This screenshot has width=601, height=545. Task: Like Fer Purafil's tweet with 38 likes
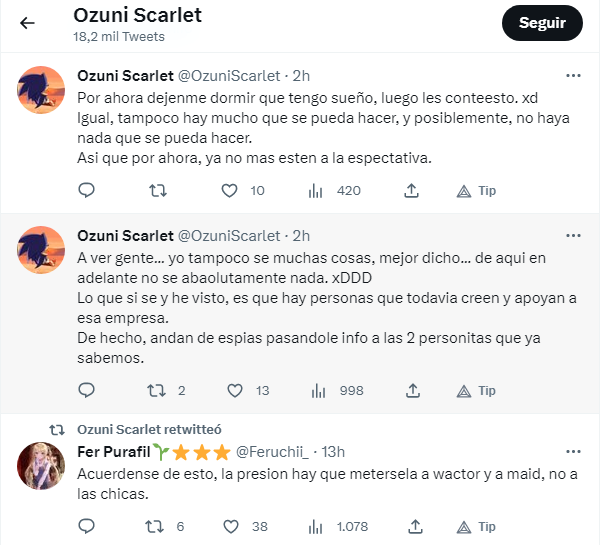(x=229, y=526)
